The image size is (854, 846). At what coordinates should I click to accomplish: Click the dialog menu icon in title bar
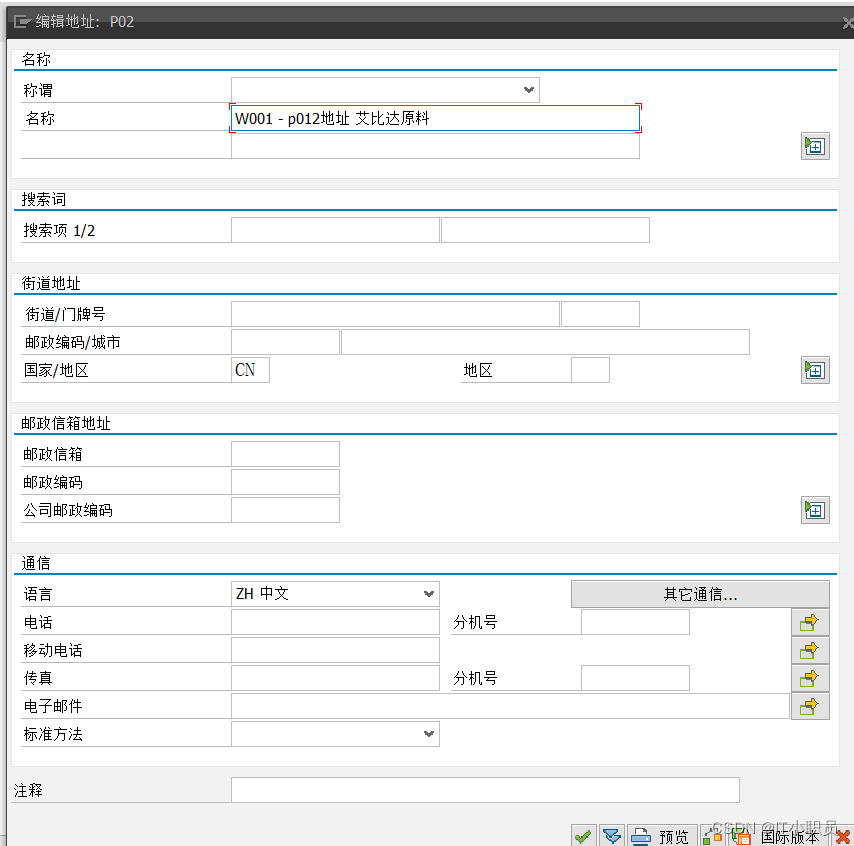tap(22, 22)
